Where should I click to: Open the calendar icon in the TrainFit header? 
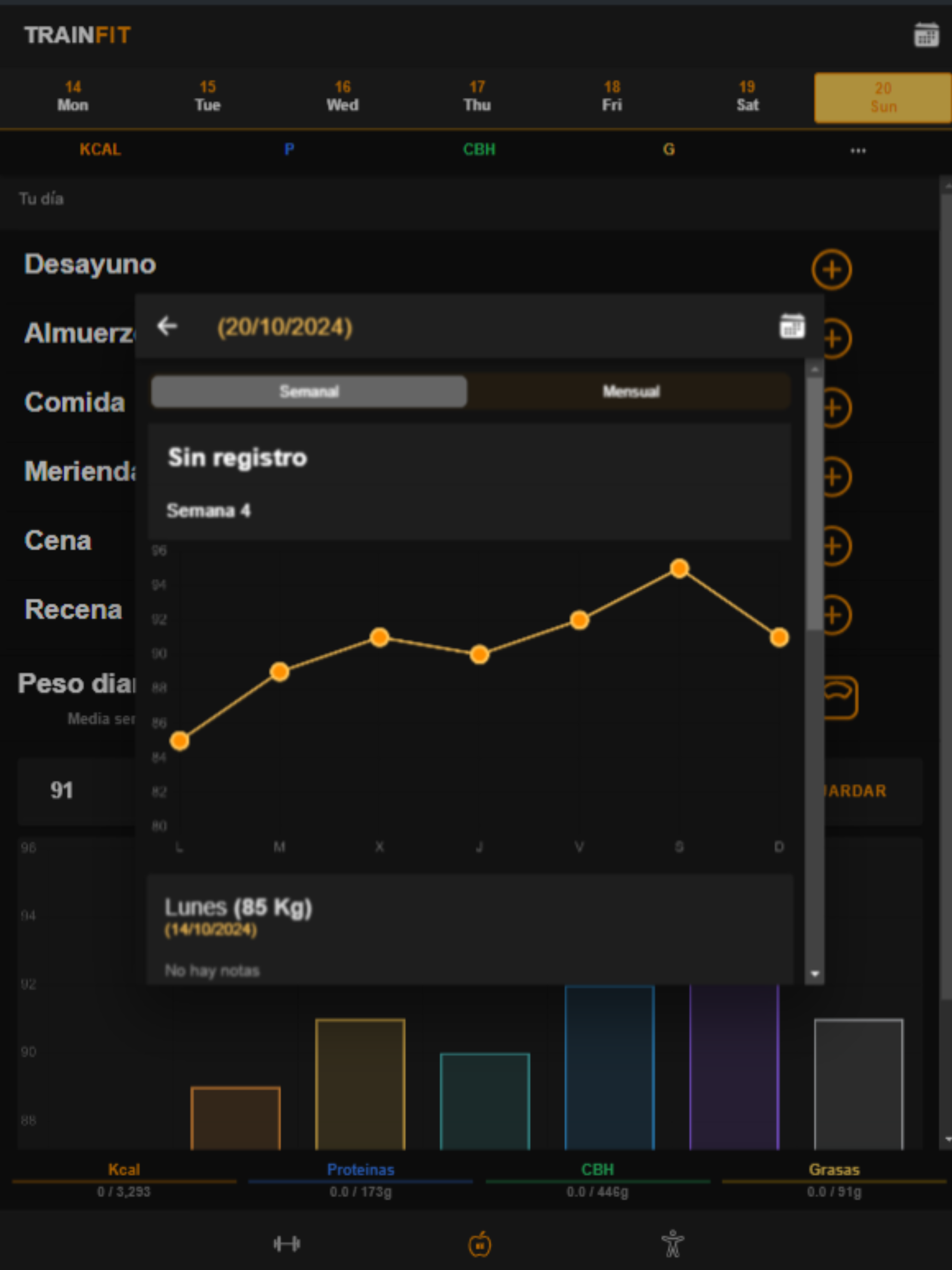926,35
